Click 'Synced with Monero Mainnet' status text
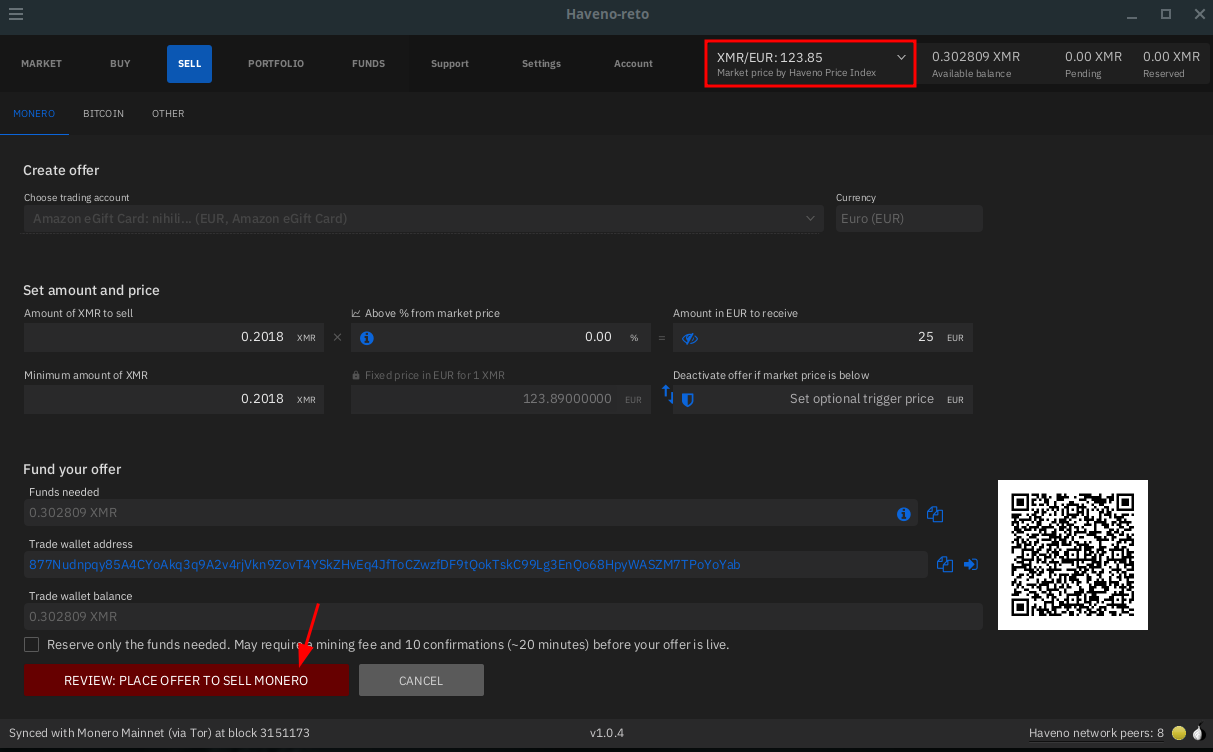Viewport: 1213px width, 752px height. (x=159, y=733)
